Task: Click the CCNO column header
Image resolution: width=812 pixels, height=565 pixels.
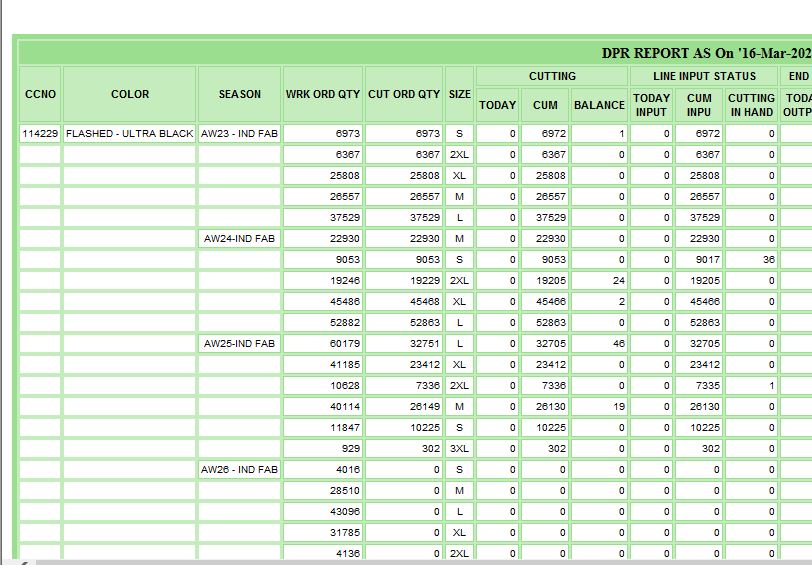Action: point(40,94)
